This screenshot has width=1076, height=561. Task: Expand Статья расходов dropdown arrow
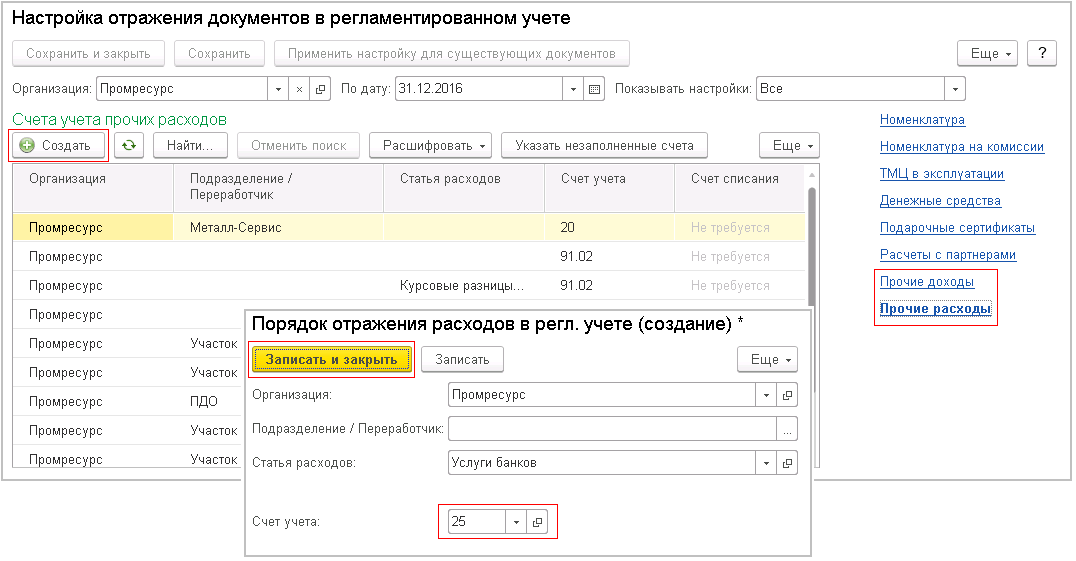[x=766, y=463]
